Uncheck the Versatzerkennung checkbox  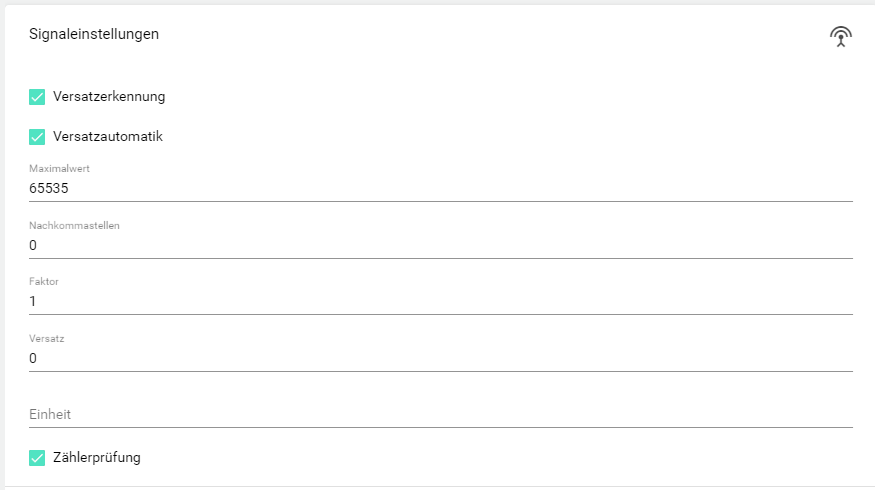(x=38, y=97)
